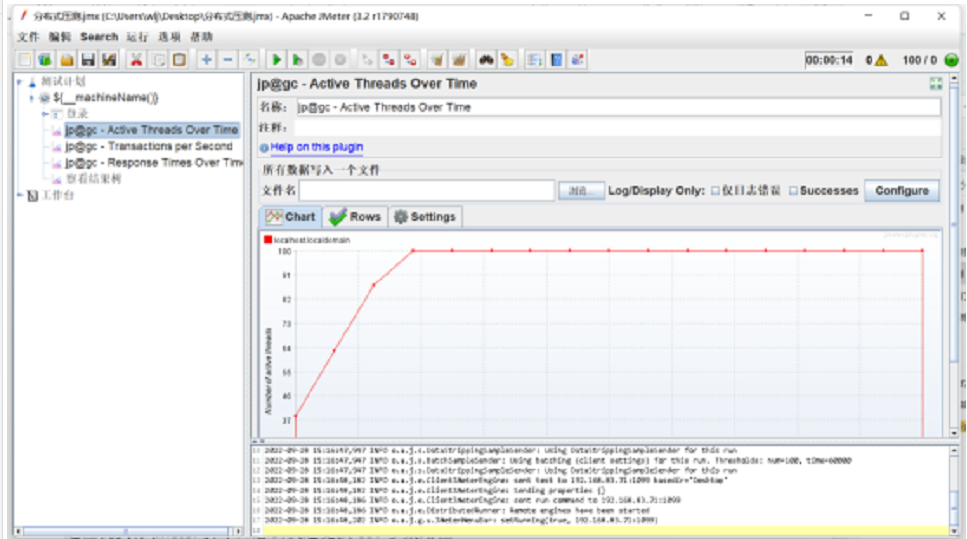Click the green Start test button

pos(277,60)
